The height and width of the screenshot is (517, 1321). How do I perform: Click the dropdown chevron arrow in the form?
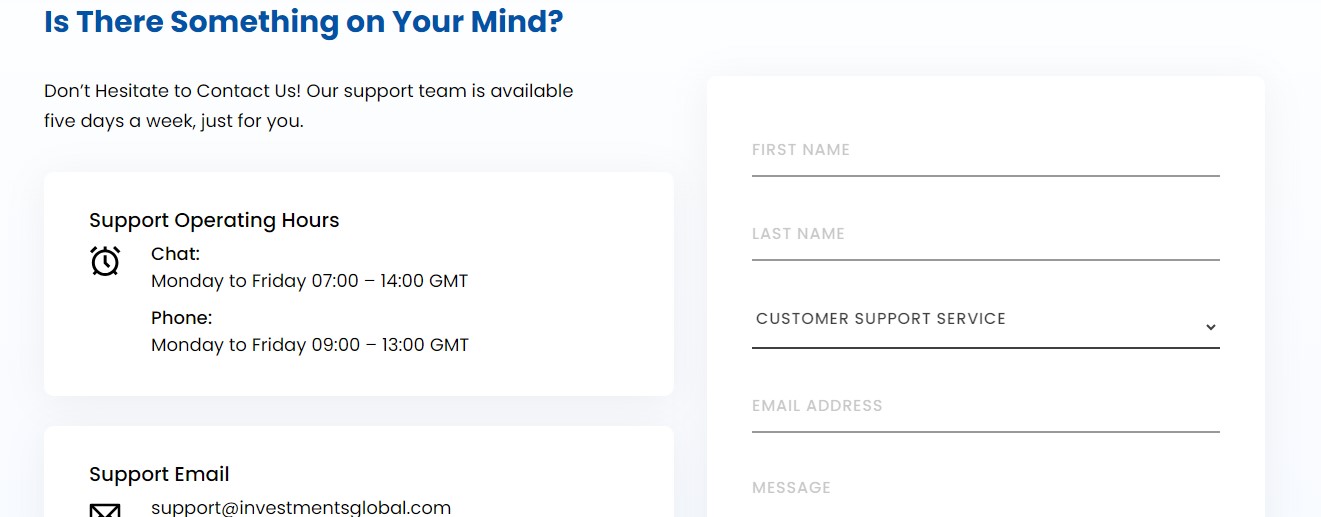click(x=1210, y=327)
